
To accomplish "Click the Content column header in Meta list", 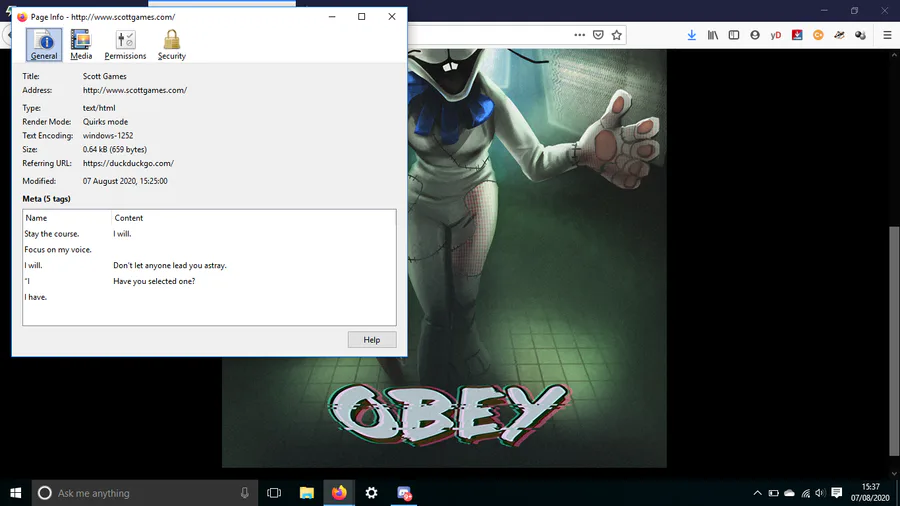I will pos(254,218).
